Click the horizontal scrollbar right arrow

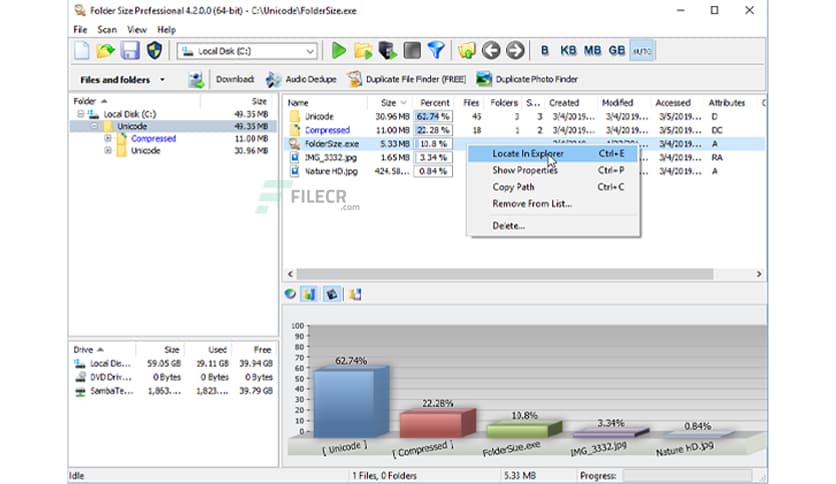tap(759, 274)
